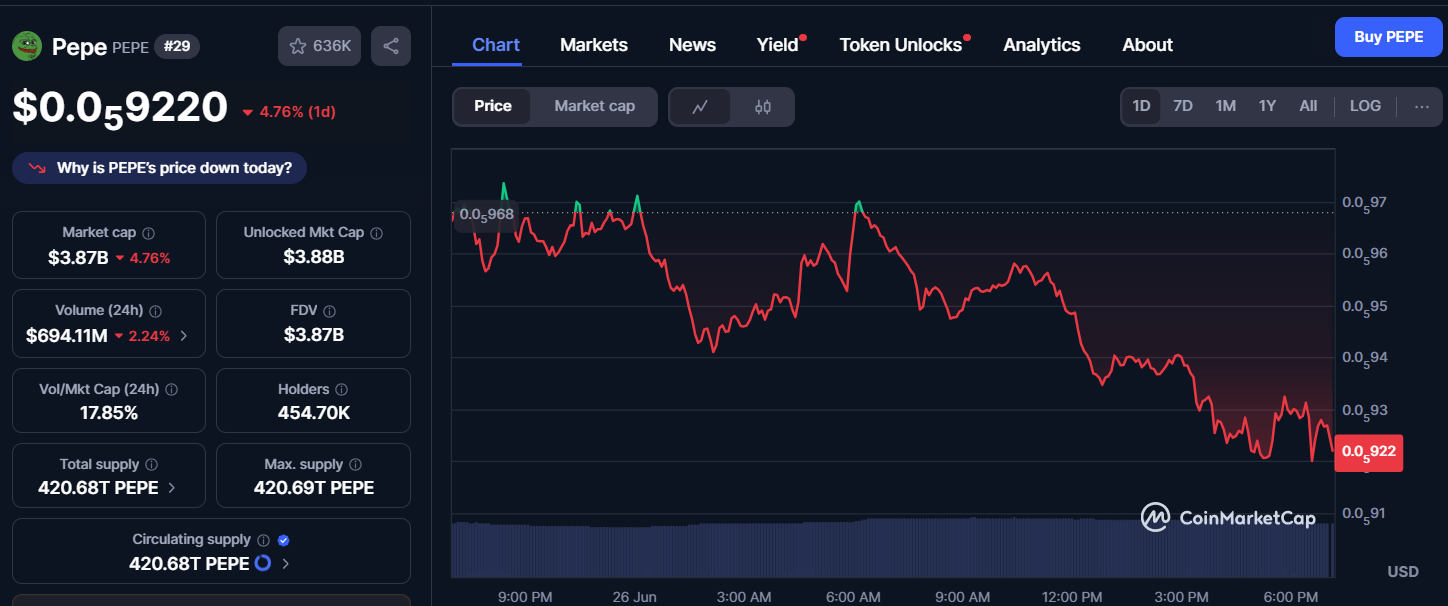Set chart range to 1D
This screenshot has height=606, width=1448.
coord(1141,106)
